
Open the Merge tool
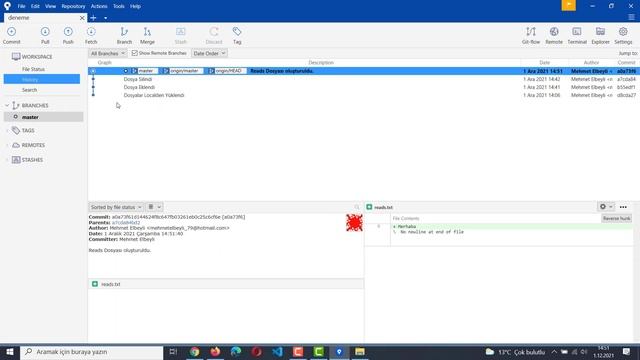point(147,36)
